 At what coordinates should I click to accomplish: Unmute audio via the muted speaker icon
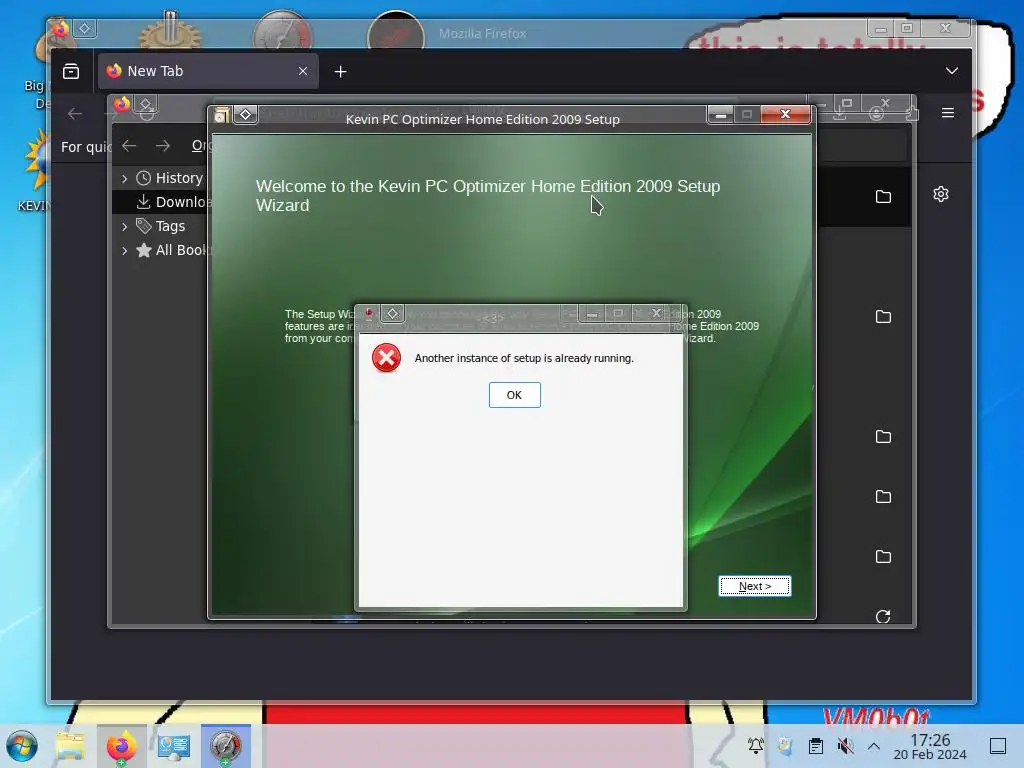845,745
